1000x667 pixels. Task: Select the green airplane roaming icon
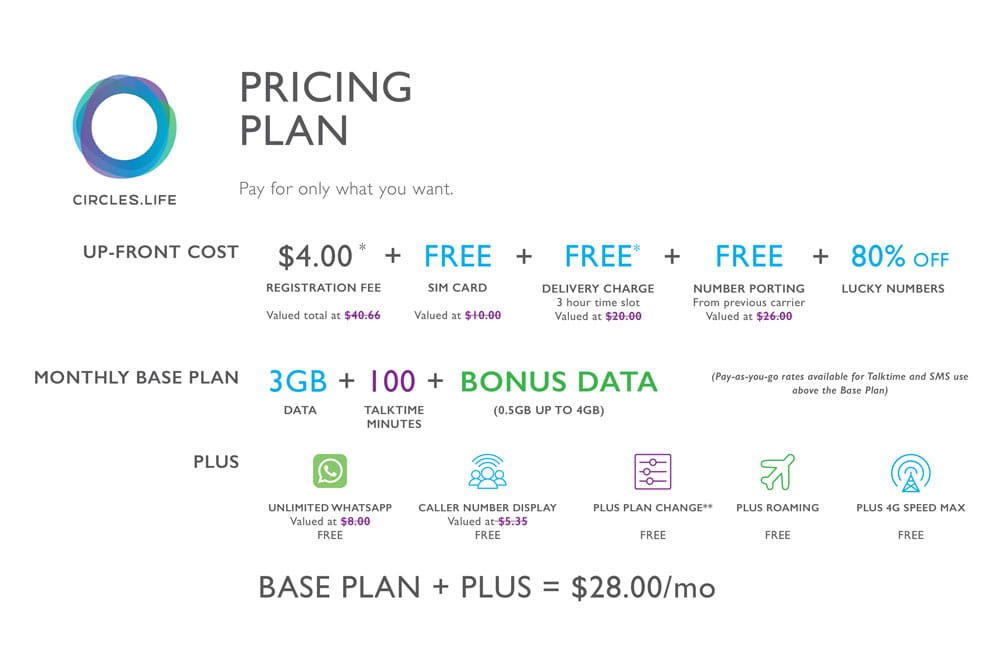tap(777, 469)
